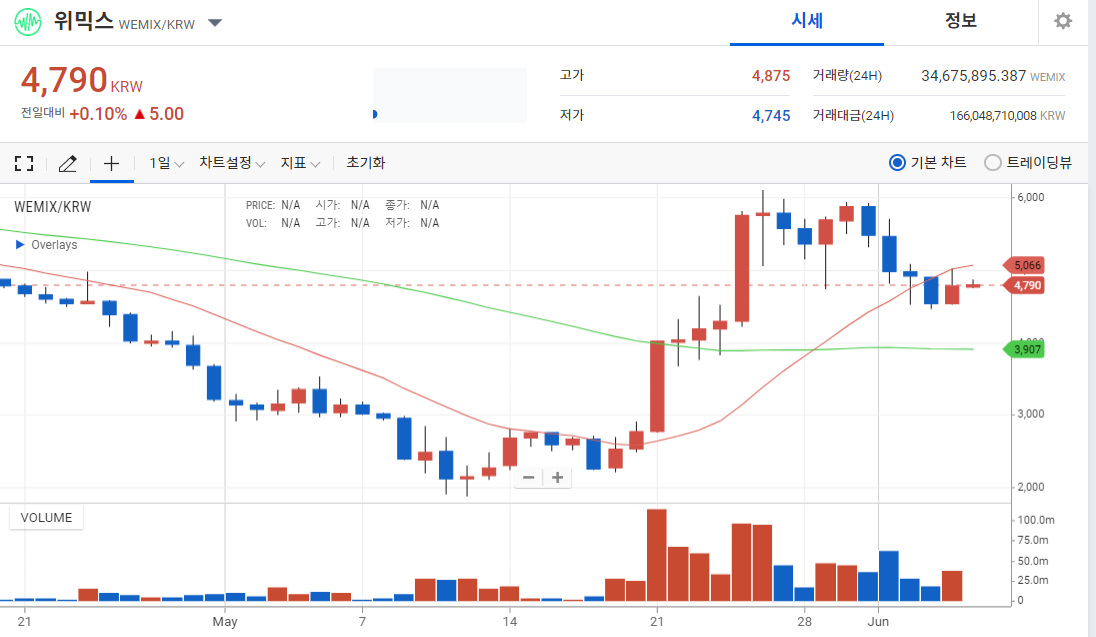The width and height of the screenshot is (1096, 637).
Task: Click the 166,048,710,008 KRW trade amount
Action: coord(1007,115)
